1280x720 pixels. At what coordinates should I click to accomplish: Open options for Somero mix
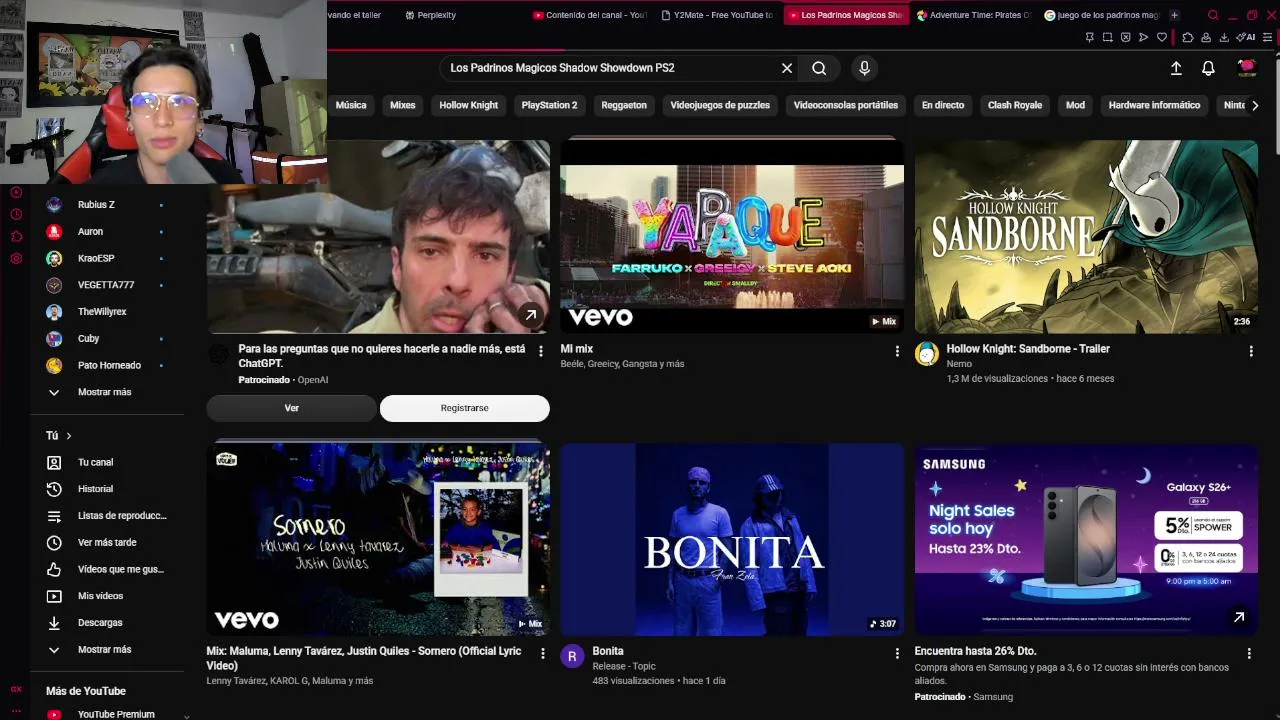(x=543, y=653)
